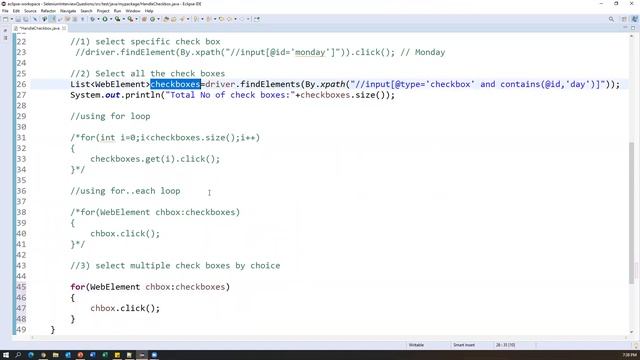Select the Java perspective icon
The height and width of the screenshot is (360, 640).
coord(634,19)
